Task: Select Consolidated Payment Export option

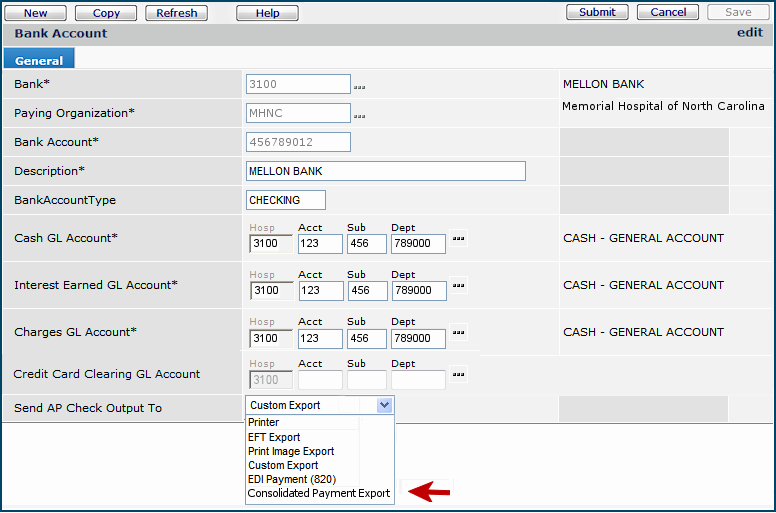Action: click(x=318, y=494)
